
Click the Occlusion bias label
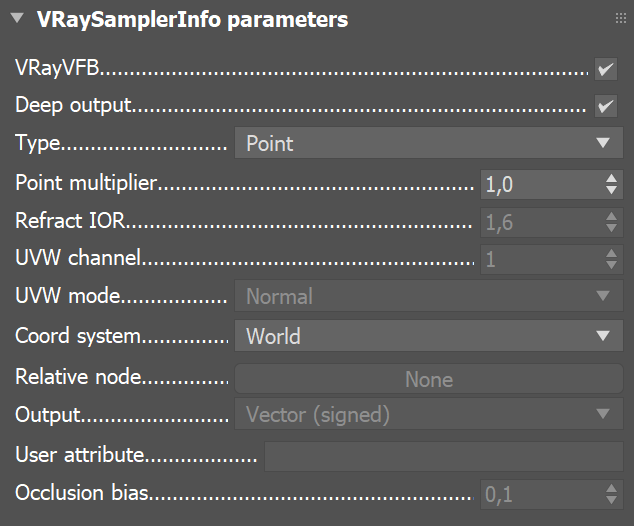tap(82, 493)
